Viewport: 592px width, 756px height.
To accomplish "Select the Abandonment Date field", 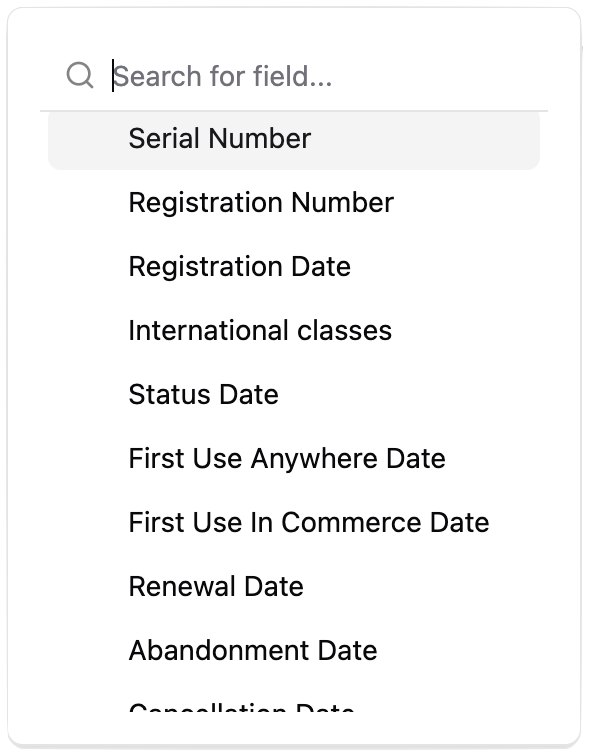I will [x=294, y=650].
